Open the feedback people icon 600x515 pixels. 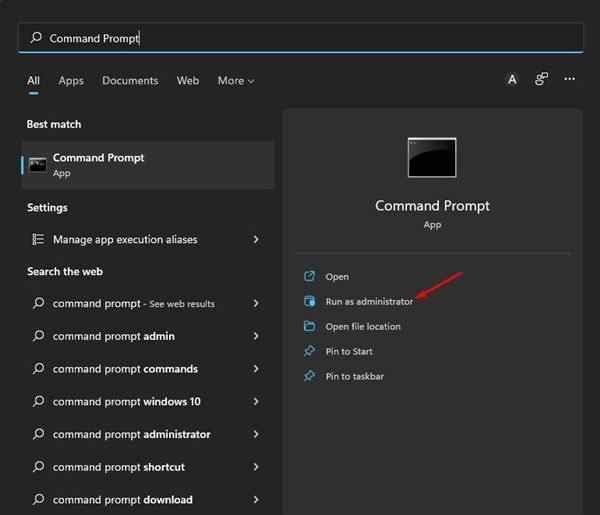541,79
